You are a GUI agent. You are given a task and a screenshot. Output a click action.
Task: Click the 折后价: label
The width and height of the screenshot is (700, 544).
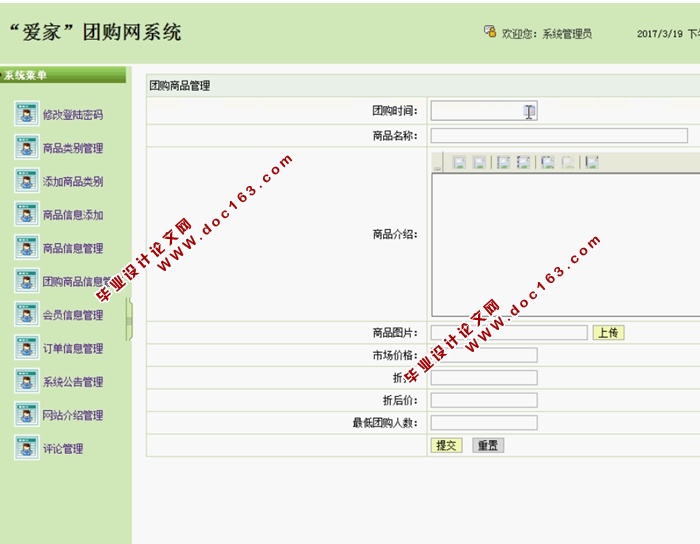pos(400,400)
